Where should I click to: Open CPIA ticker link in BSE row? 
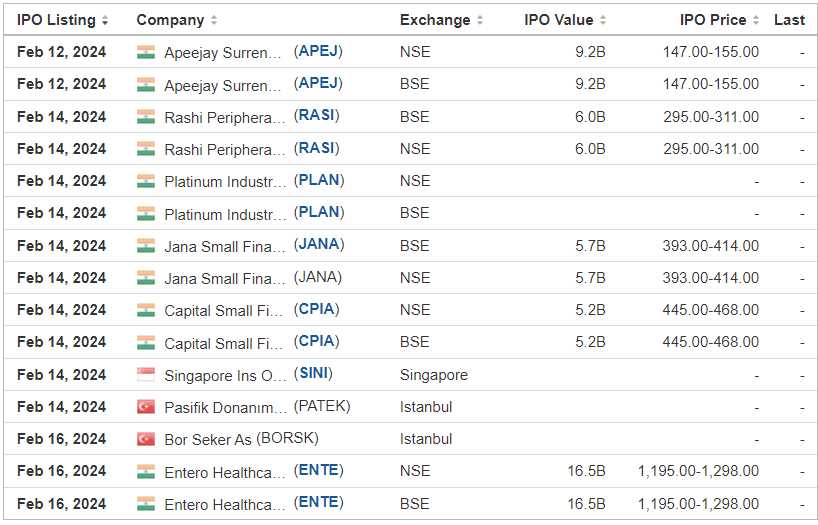pyautogui.click(x=317, y=341)
